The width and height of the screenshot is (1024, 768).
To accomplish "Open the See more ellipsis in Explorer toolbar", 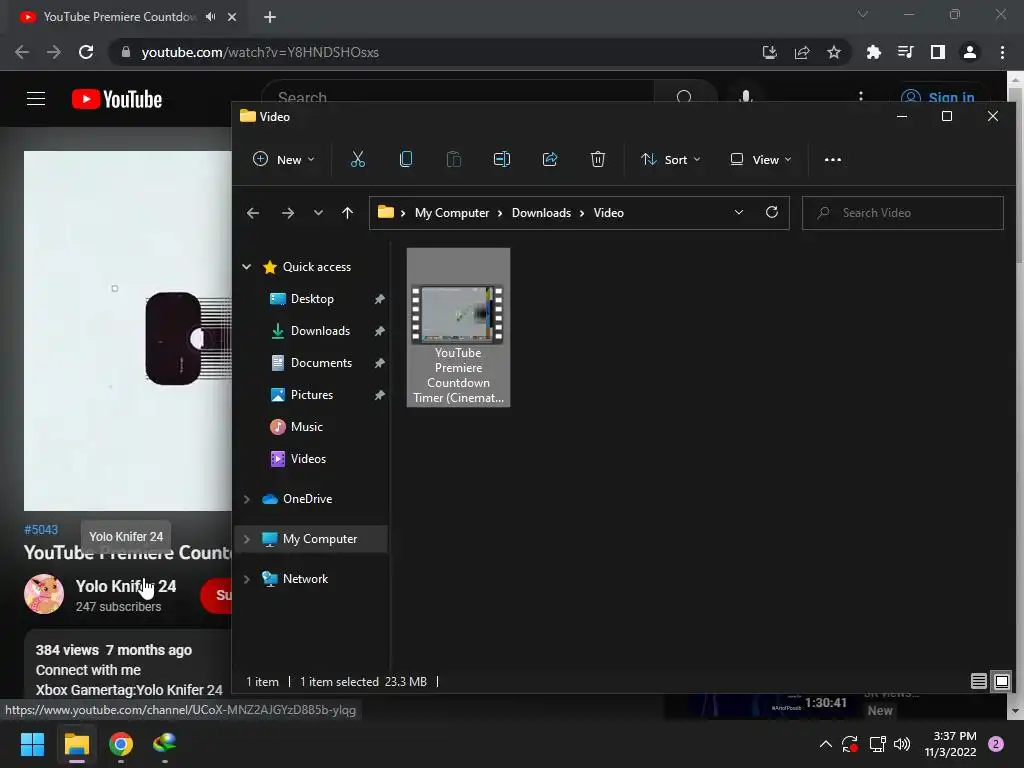I will (x=833, y=159).
